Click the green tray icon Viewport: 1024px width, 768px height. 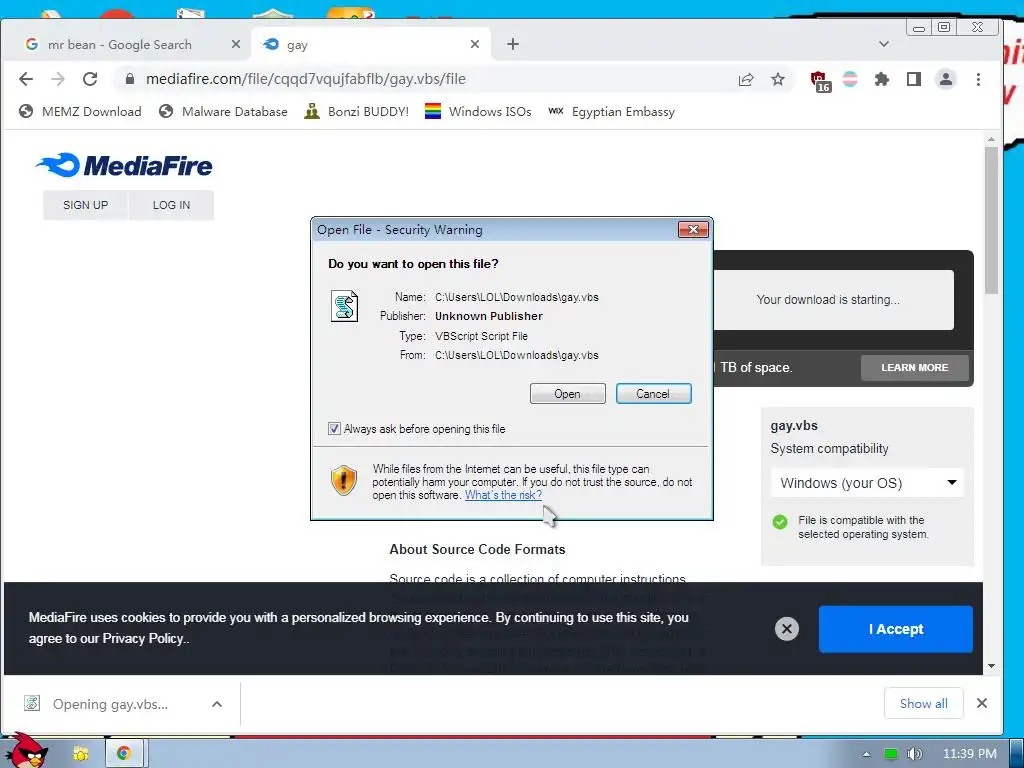coord(891,754)
